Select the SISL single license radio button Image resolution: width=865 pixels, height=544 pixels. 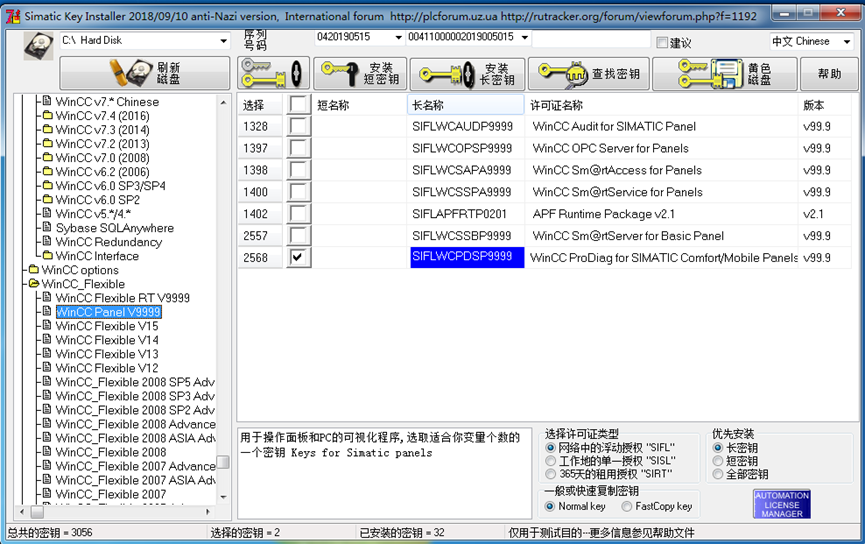click(551, 461)
